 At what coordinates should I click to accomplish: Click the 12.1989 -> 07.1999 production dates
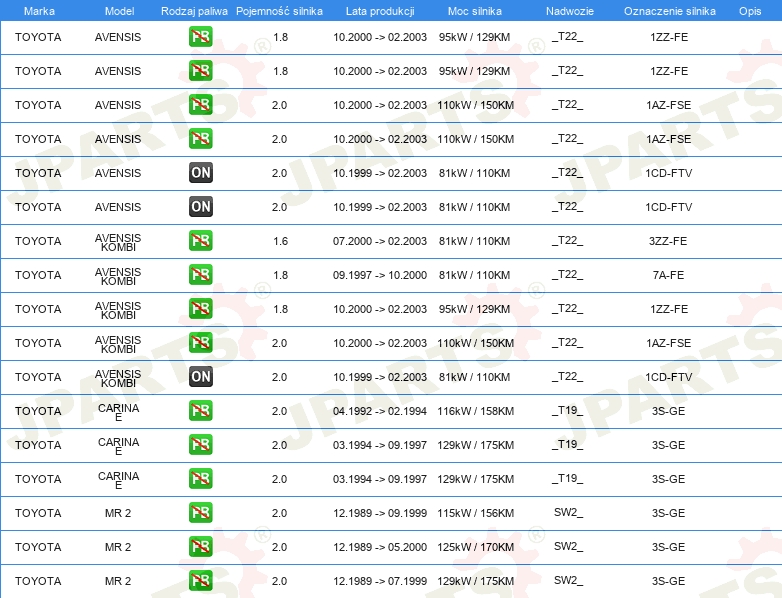tap(380, 581)
